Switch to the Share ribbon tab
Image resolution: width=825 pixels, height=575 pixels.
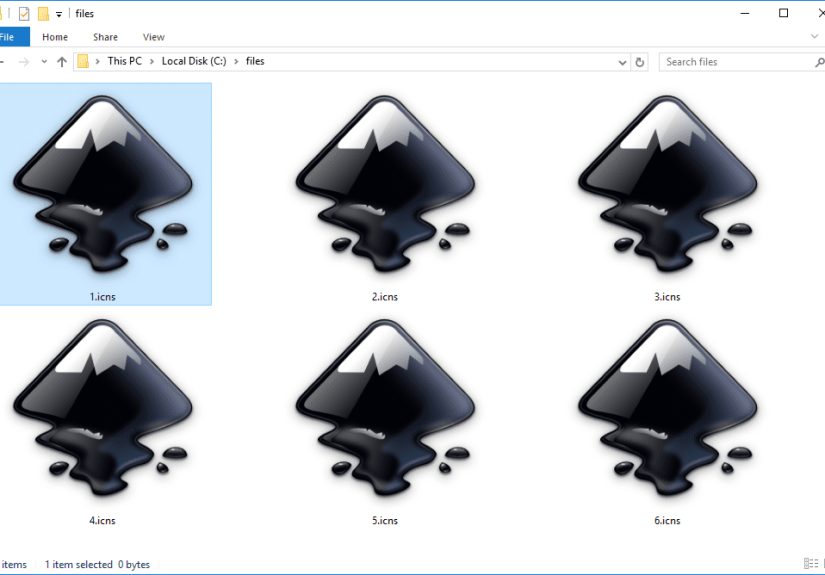pyautogui.click(x=105, y=37)
